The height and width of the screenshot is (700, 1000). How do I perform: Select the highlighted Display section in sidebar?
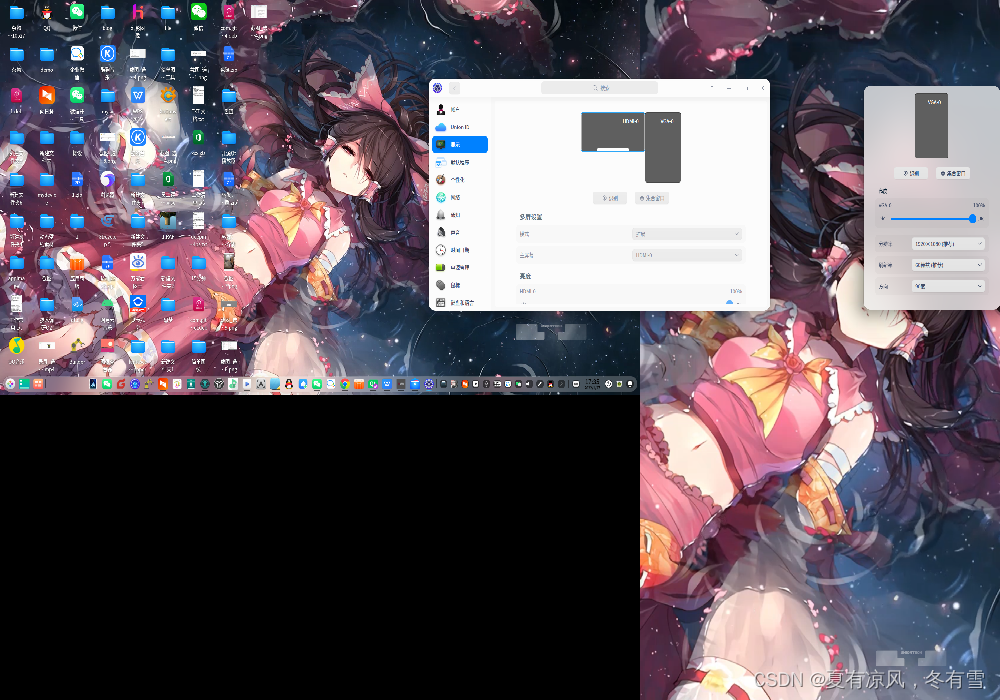pyautogui.click(x=460, y=145)
